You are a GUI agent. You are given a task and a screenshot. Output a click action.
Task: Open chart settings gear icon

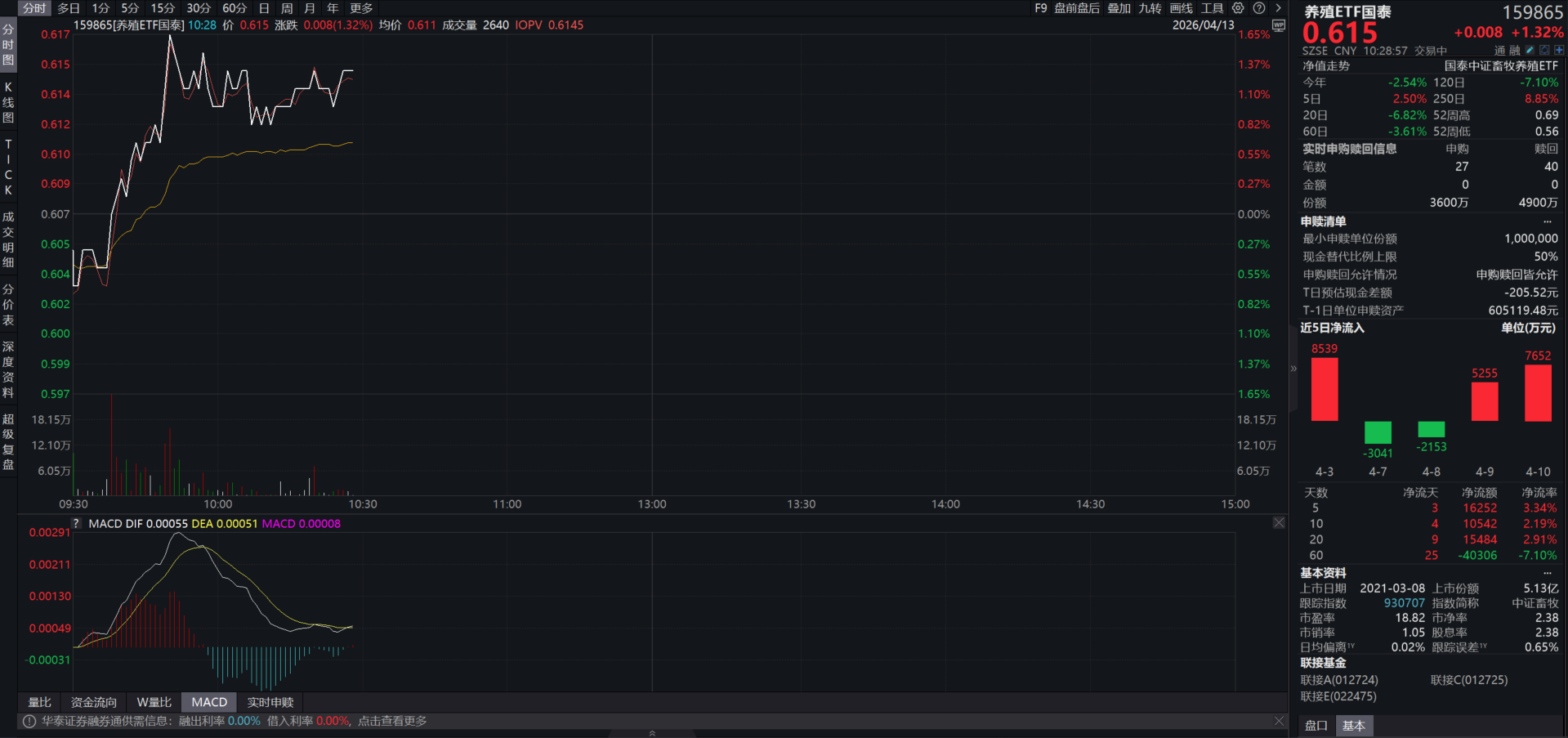point(1238,8)
